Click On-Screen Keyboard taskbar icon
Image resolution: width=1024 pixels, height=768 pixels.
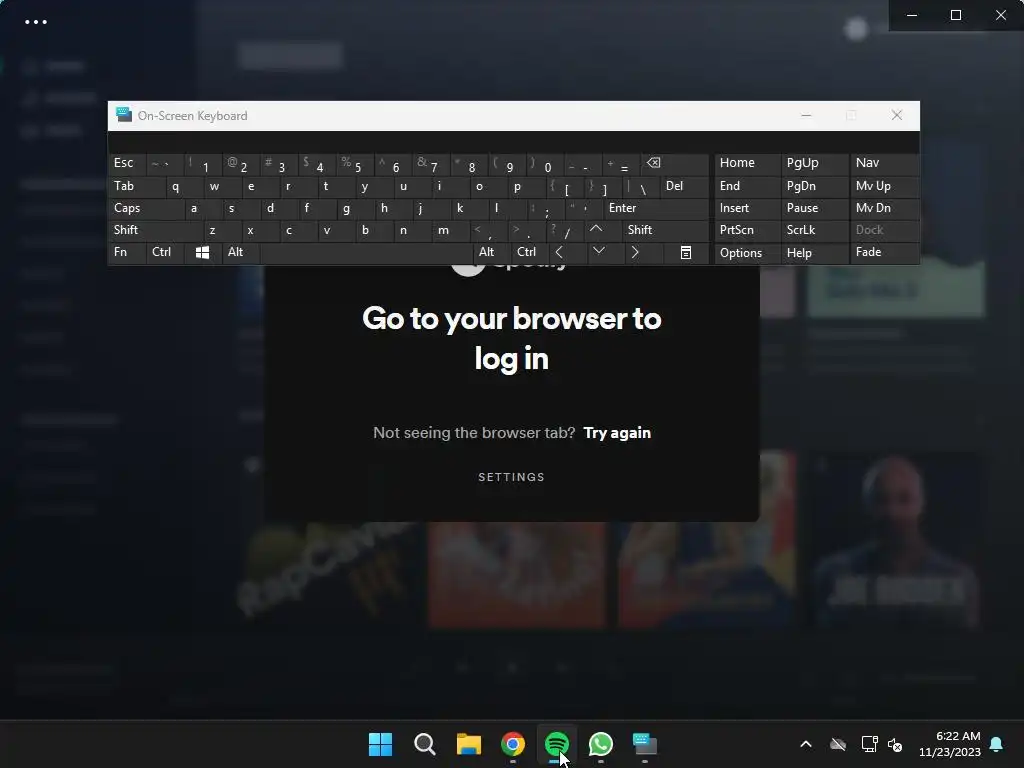(x=645, y=744)
